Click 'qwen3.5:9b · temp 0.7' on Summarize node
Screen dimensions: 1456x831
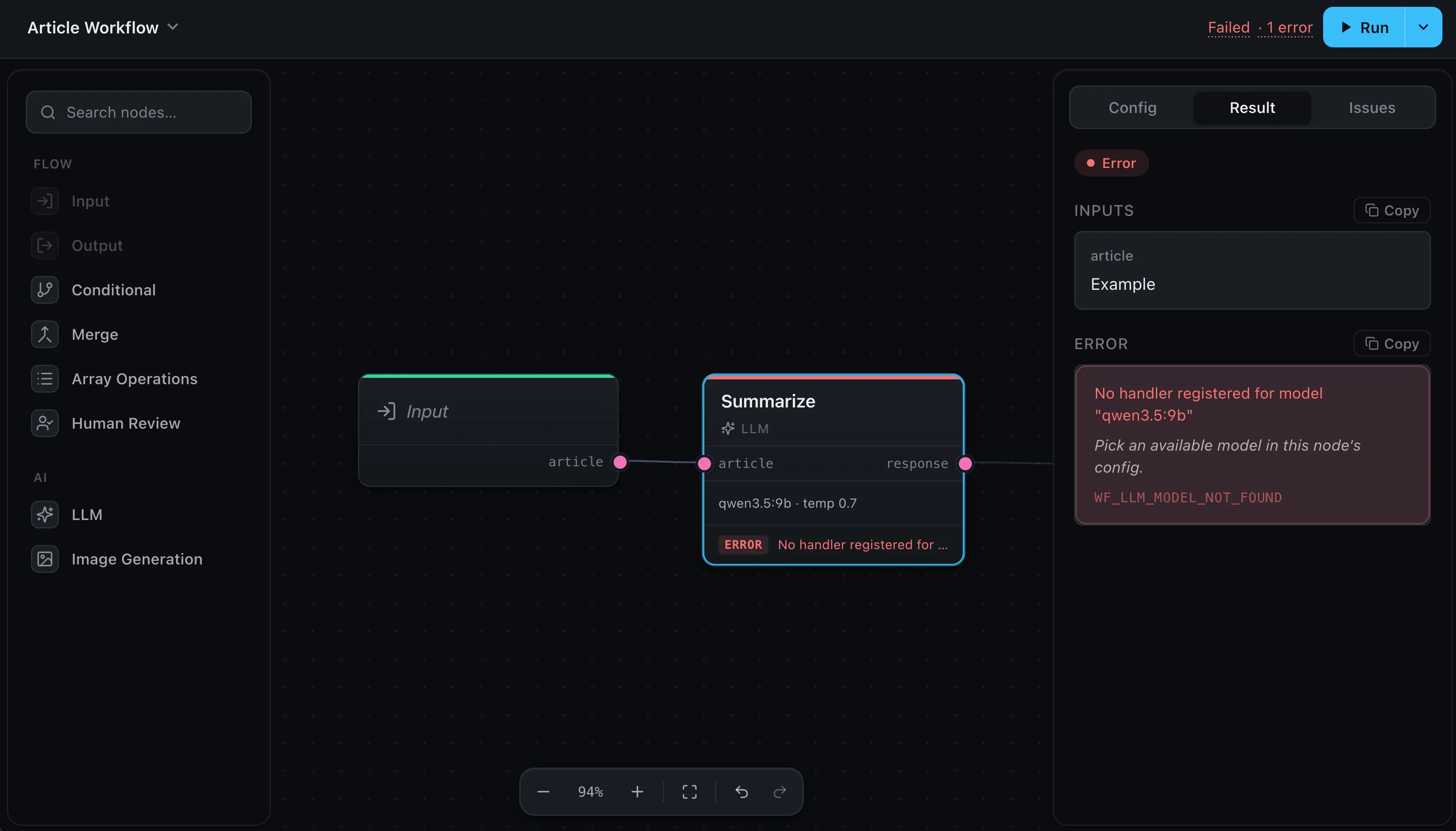coord(788,504)
